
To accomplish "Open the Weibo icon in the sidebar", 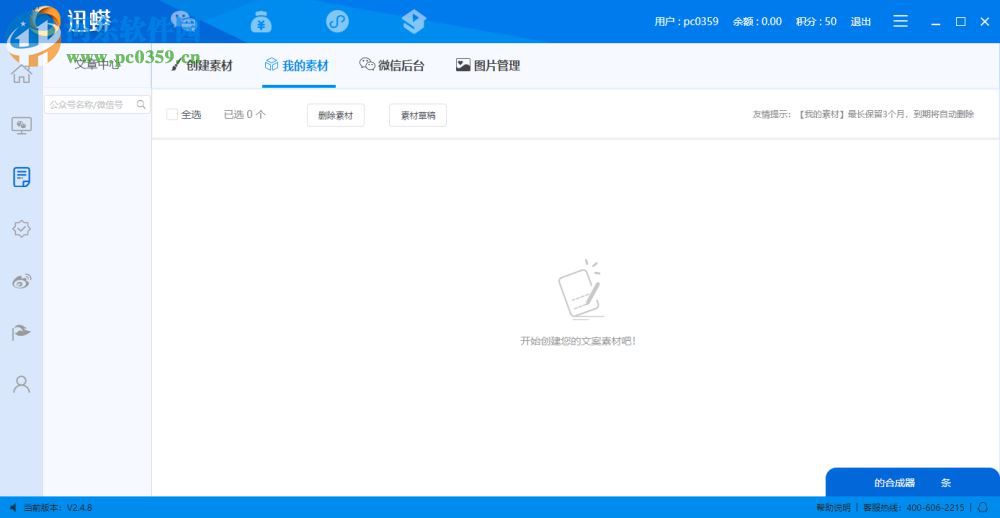I will click(22, 281).
